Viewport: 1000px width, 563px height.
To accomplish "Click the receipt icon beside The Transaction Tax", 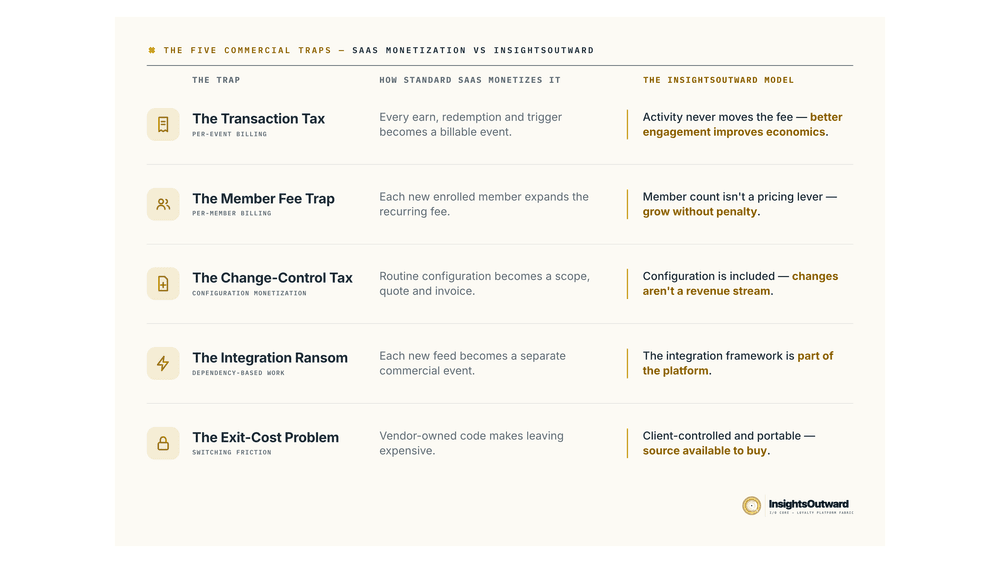I will pos(163,124).
